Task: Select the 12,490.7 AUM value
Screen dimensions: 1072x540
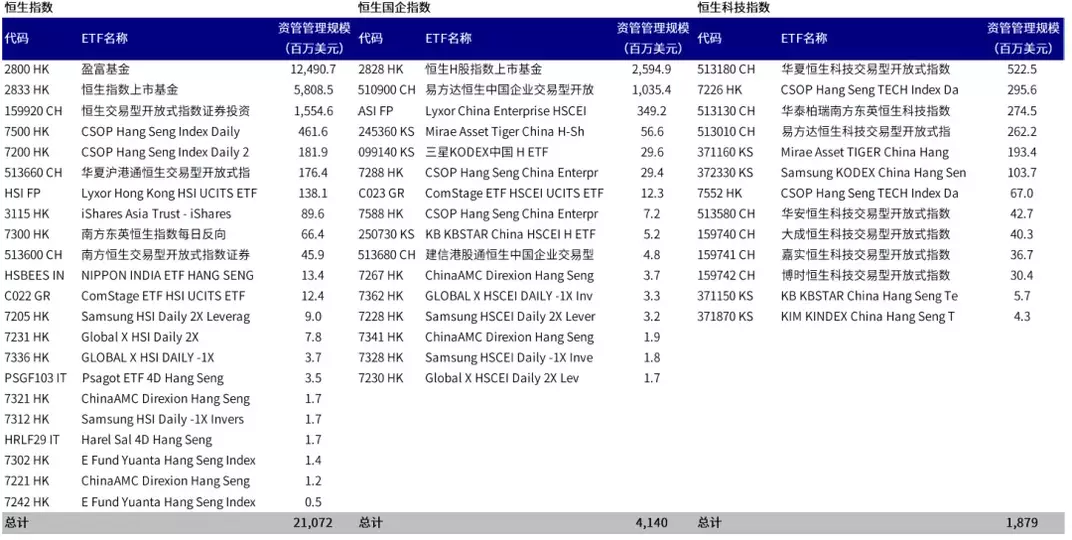Action: click(x=313, y=69)
